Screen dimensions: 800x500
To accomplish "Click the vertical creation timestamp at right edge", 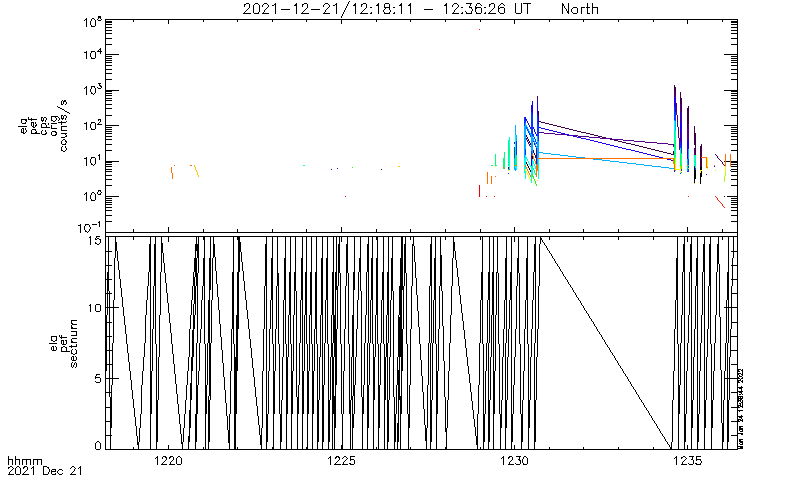I will tap(741, 408).
